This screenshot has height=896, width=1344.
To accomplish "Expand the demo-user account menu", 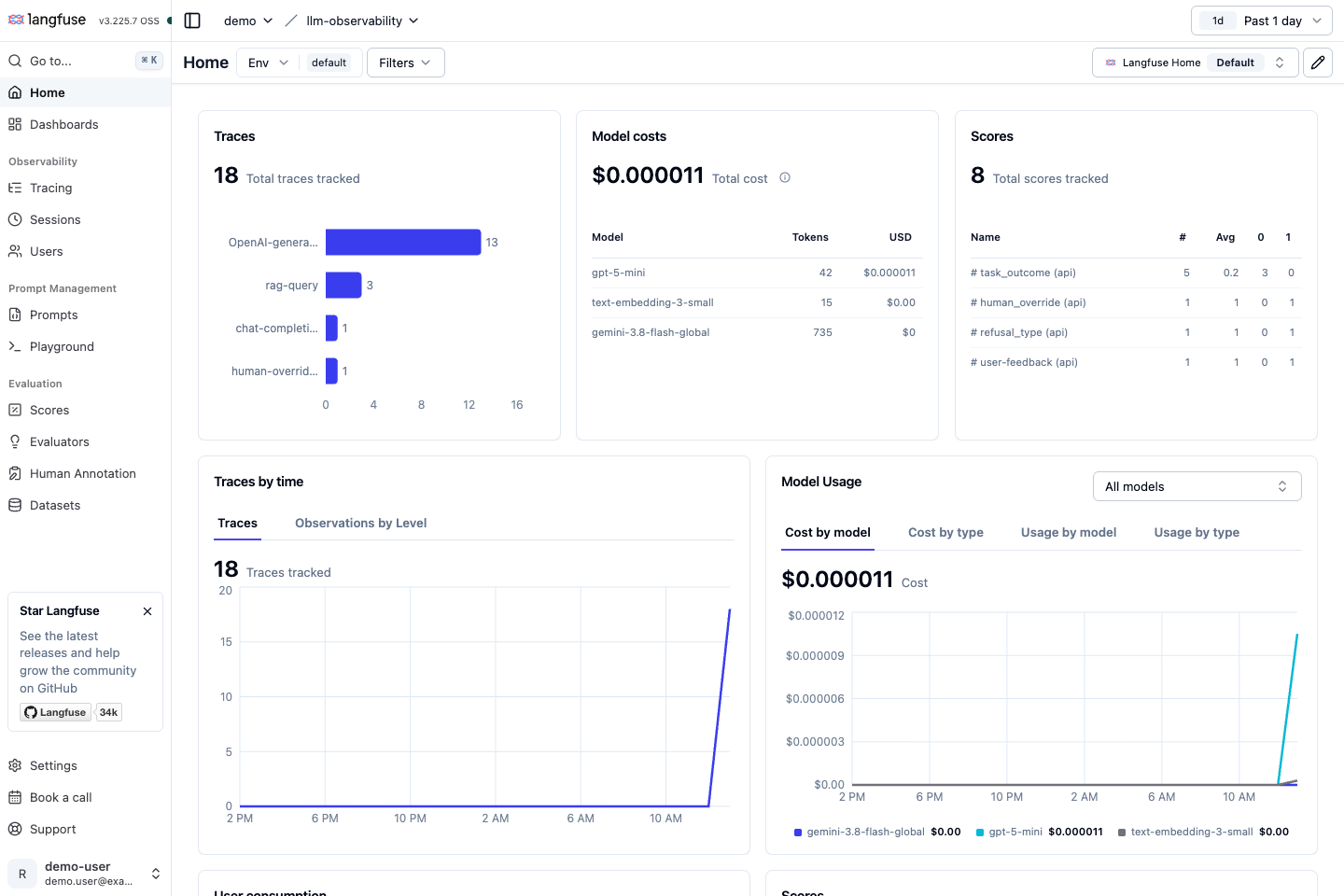I will [85, 874].
